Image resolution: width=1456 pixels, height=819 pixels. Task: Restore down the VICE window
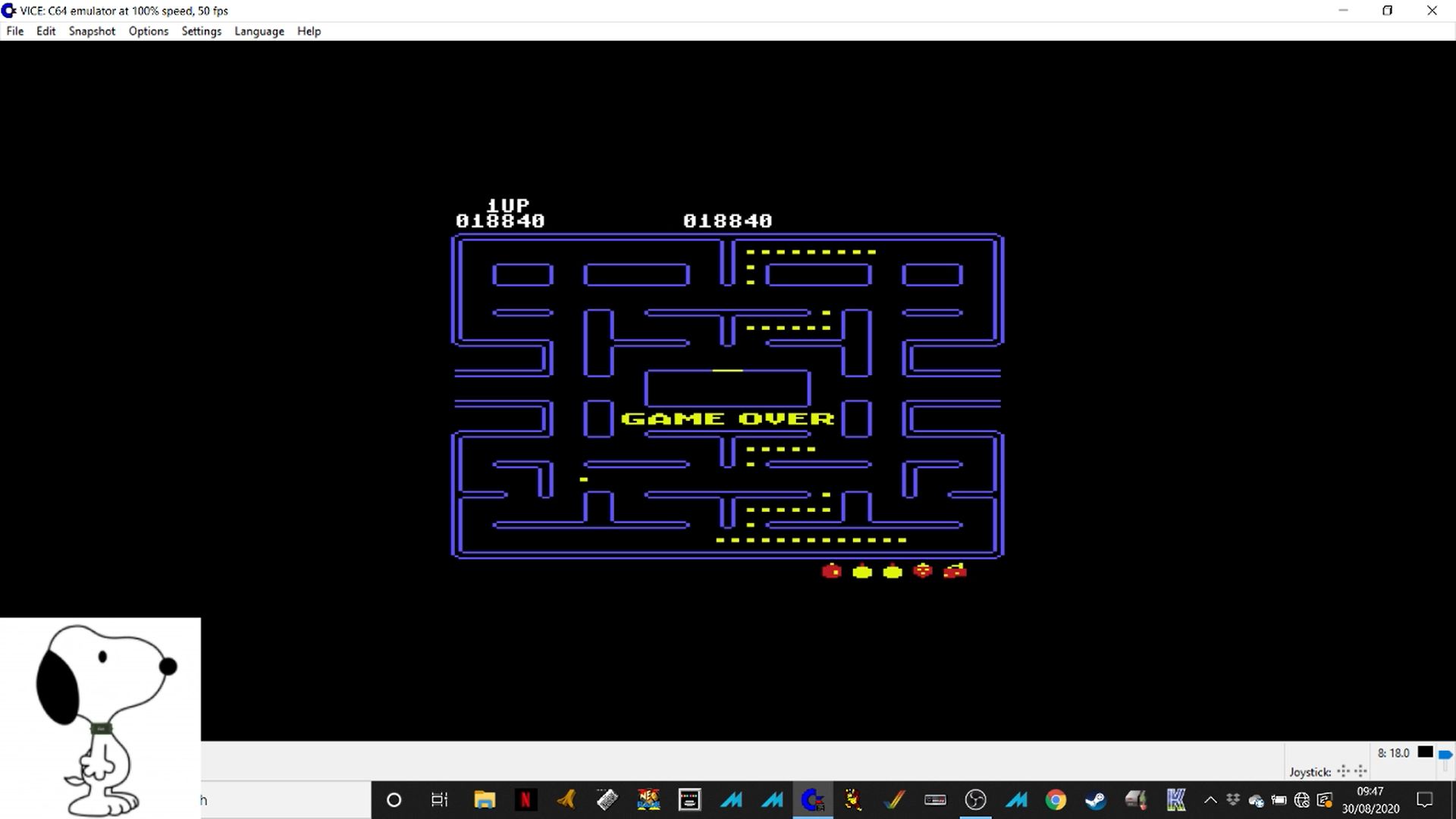click(x=1388, y=11)
